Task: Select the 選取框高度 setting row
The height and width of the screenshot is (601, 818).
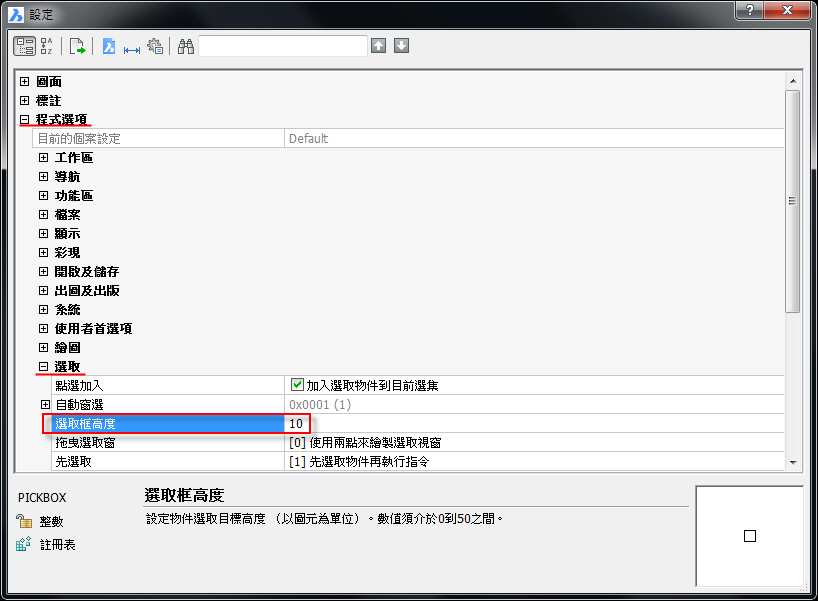Action: point(417,424)
